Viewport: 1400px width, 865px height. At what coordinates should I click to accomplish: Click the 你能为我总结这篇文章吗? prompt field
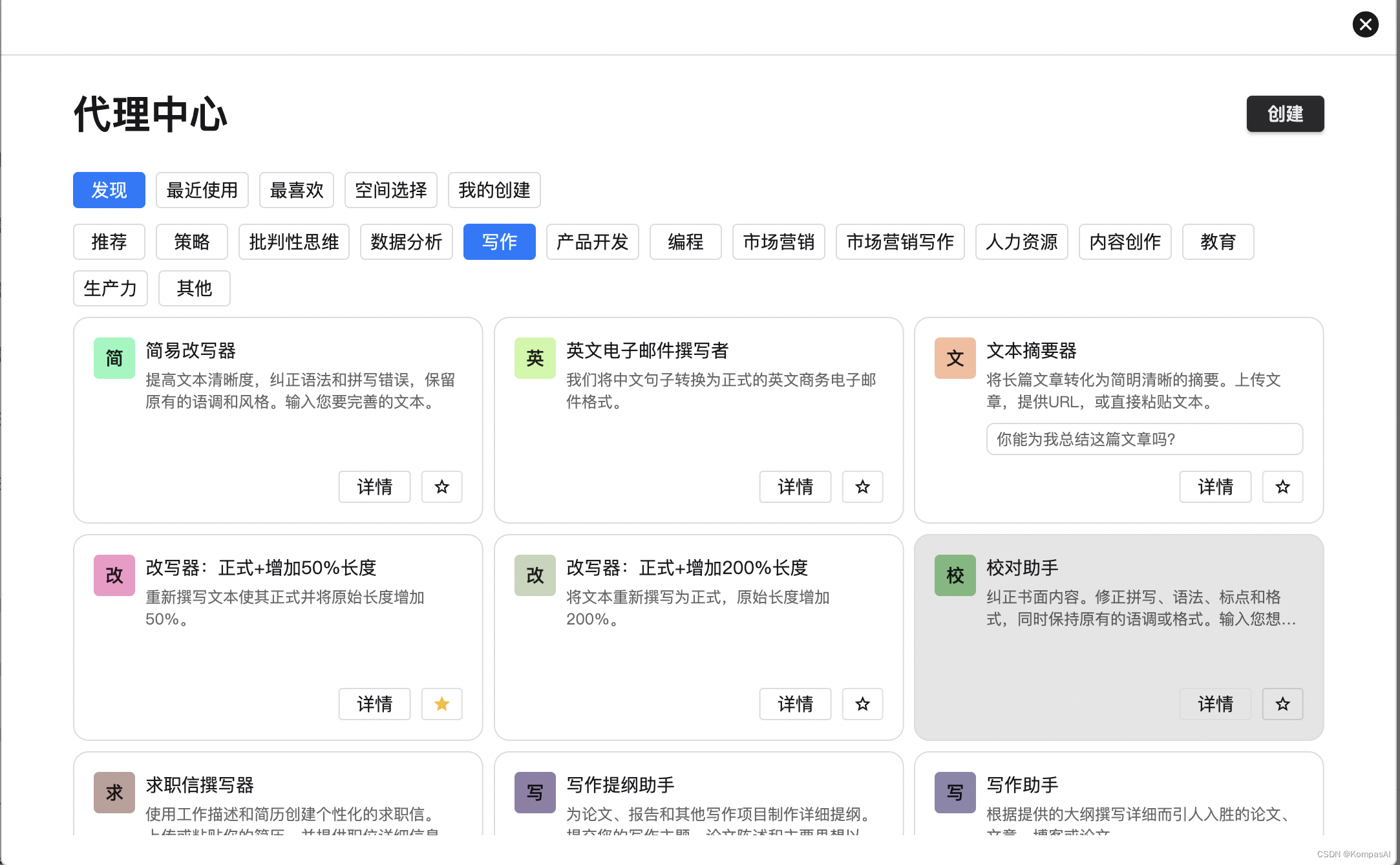(1144, 440)
